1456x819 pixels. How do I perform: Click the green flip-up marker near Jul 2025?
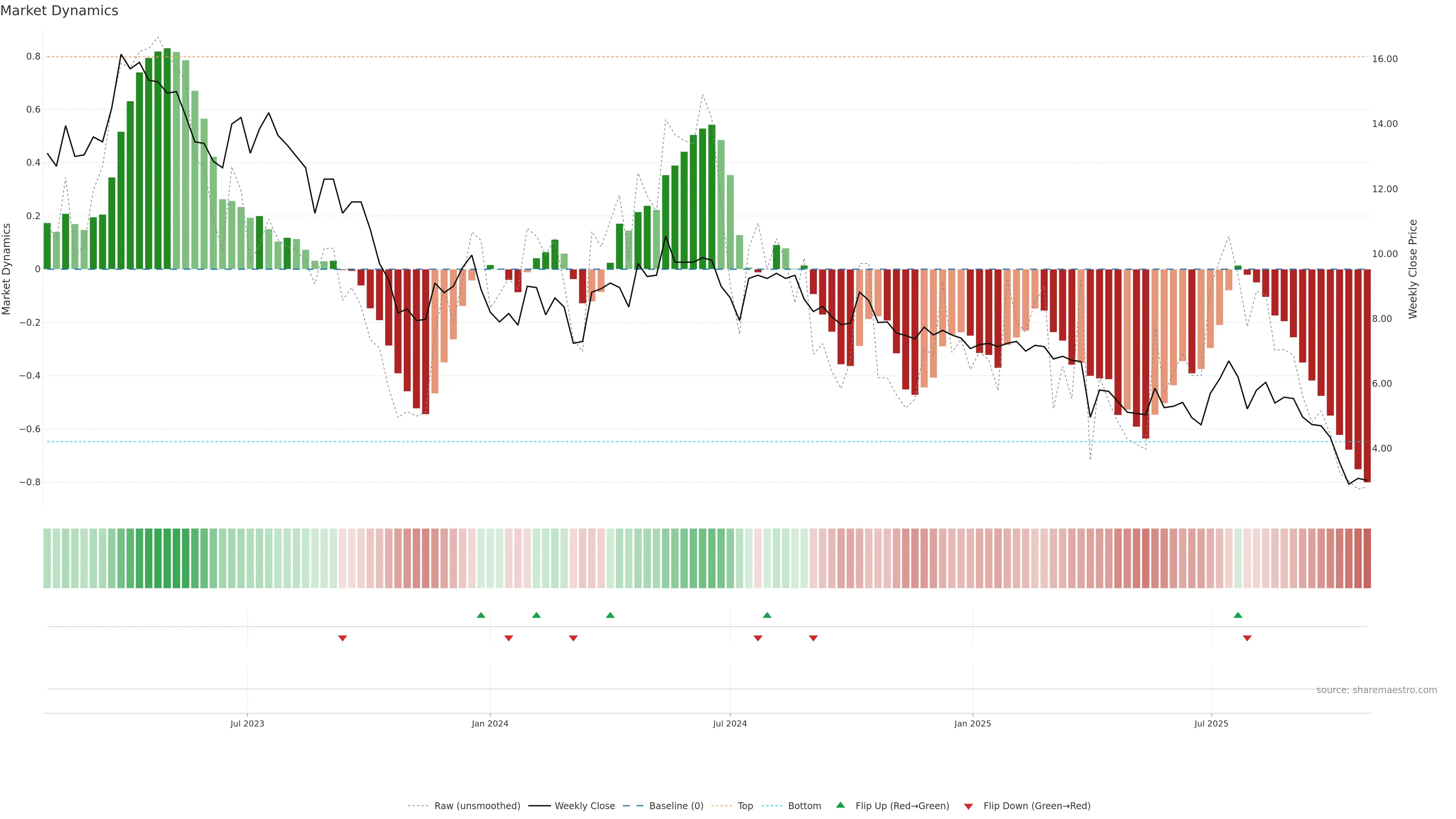[x=1238, y=615]
